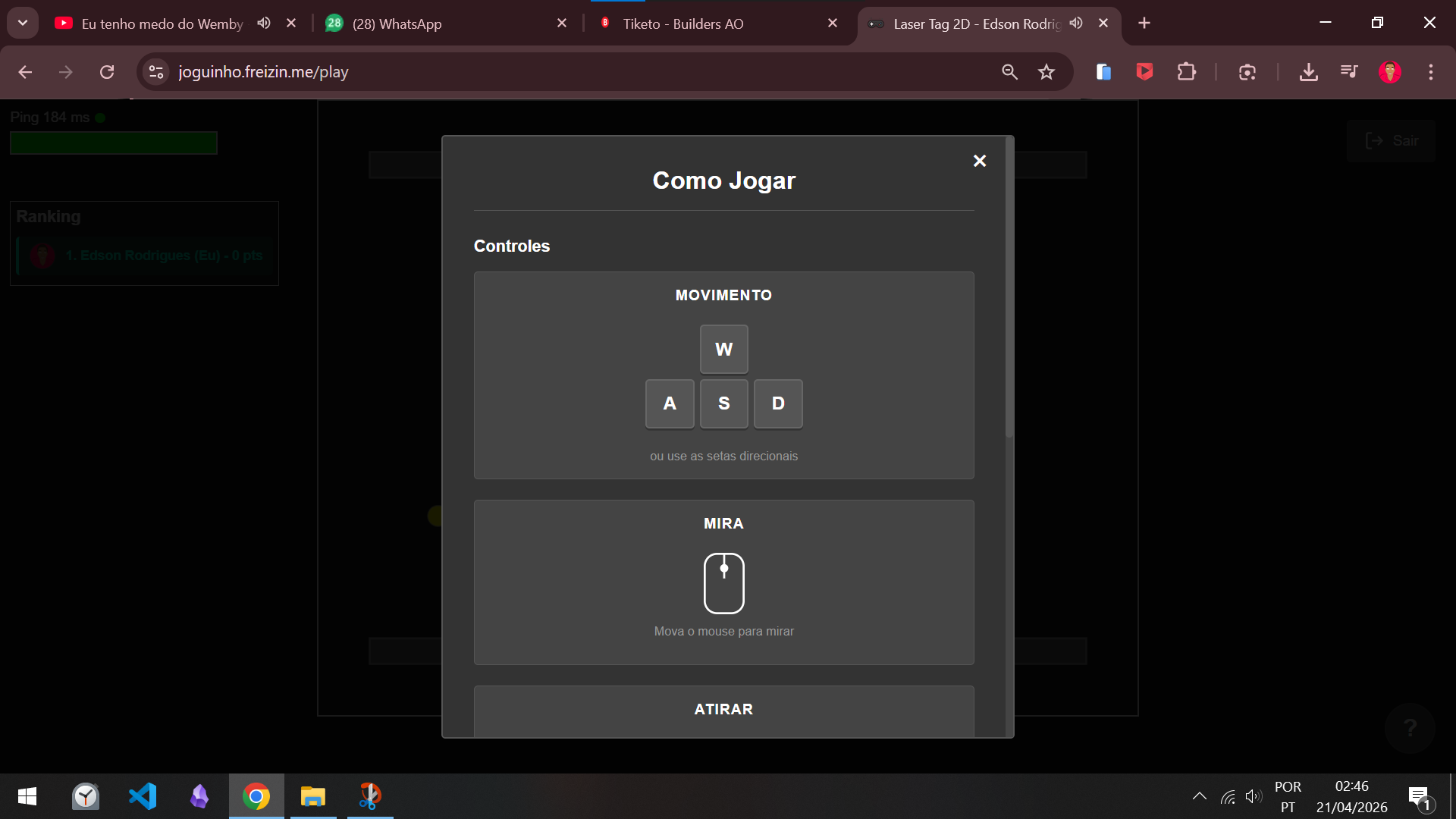Reload the page
Image resolution: width=1456 pixels, height=819 pixels.
coord(107,72)
